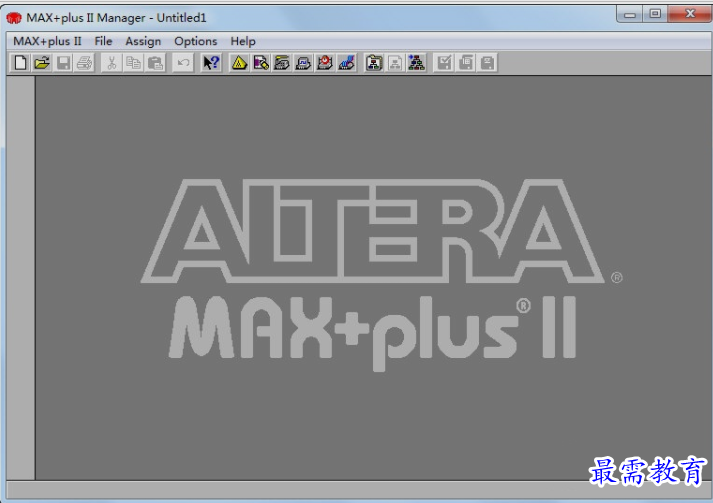Open the File menu
The width and height of the screenshot is (713, 503).
tap(103, 41)
